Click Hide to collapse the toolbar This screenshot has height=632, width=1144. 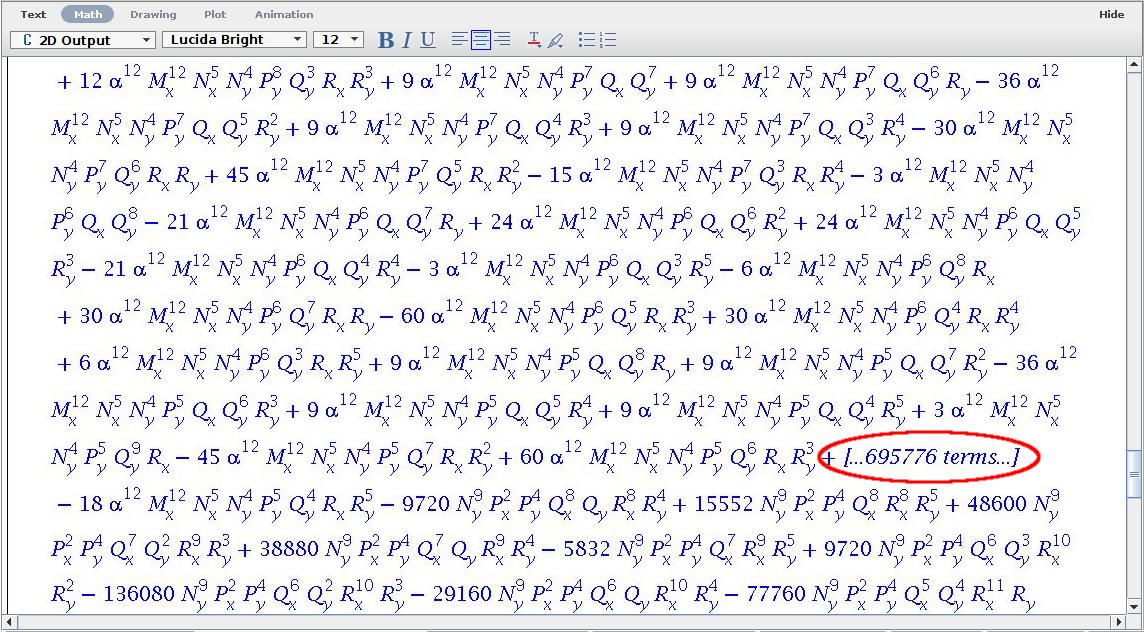coord(1111,15)
